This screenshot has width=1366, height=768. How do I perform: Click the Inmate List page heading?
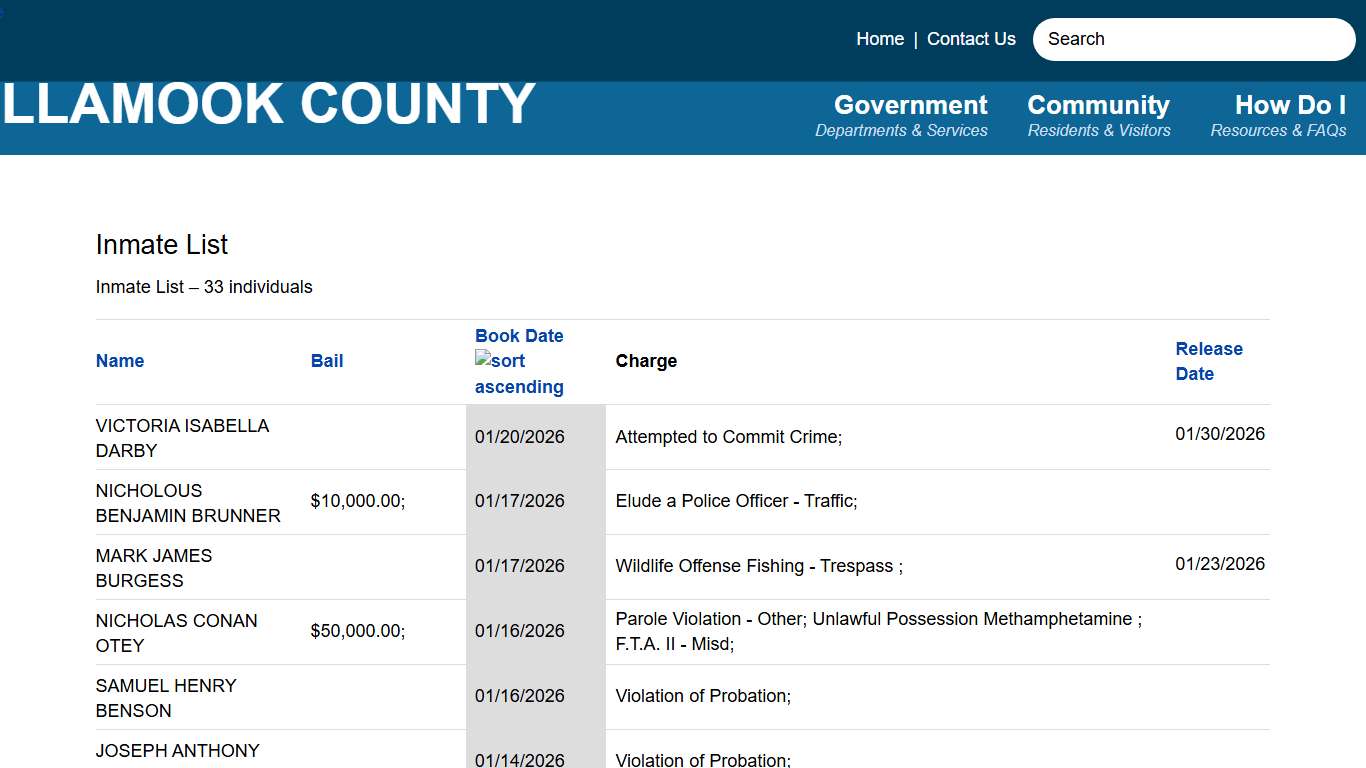tap(161, 244)
